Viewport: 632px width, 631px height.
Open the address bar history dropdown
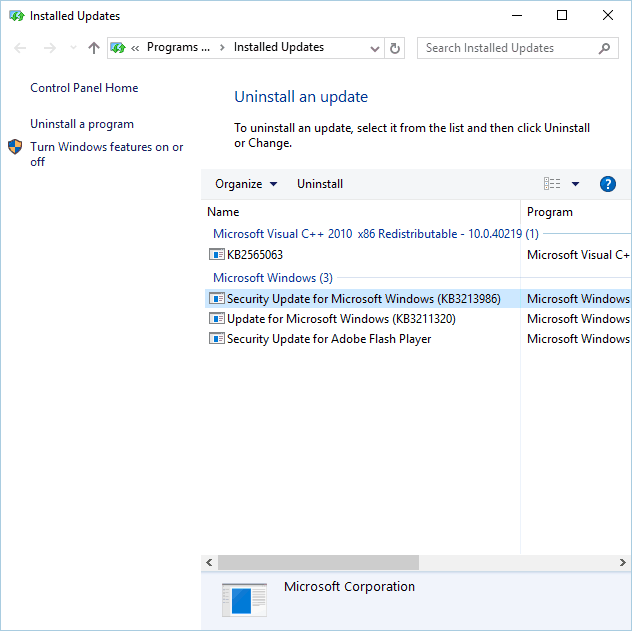click(375, 48)
